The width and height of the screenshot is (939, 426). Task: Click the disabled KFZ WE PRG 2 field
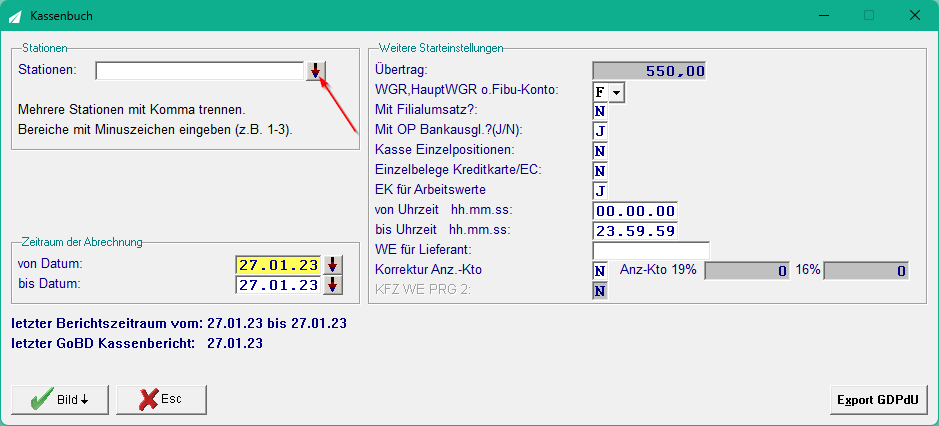point(599,291)
